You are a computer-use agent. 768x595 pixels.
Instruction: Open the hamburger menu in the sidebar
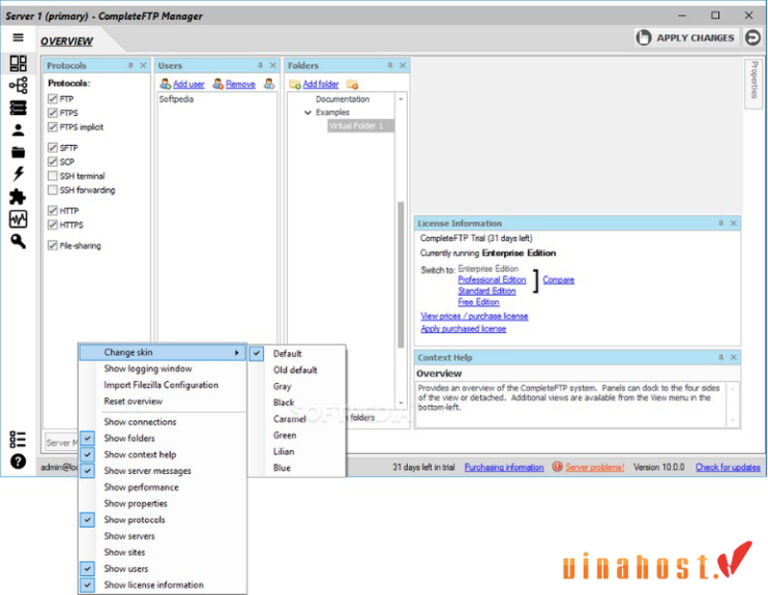[x=18, y=38]
